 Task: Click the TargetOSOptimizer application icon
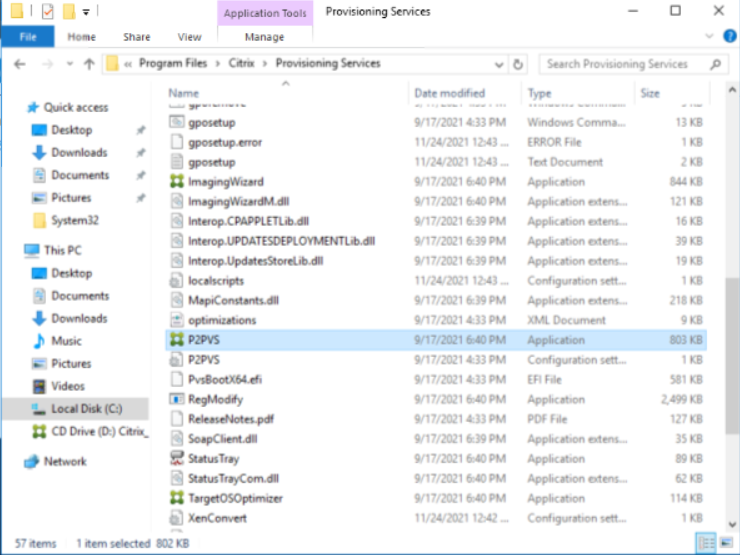tap(177, 498)
